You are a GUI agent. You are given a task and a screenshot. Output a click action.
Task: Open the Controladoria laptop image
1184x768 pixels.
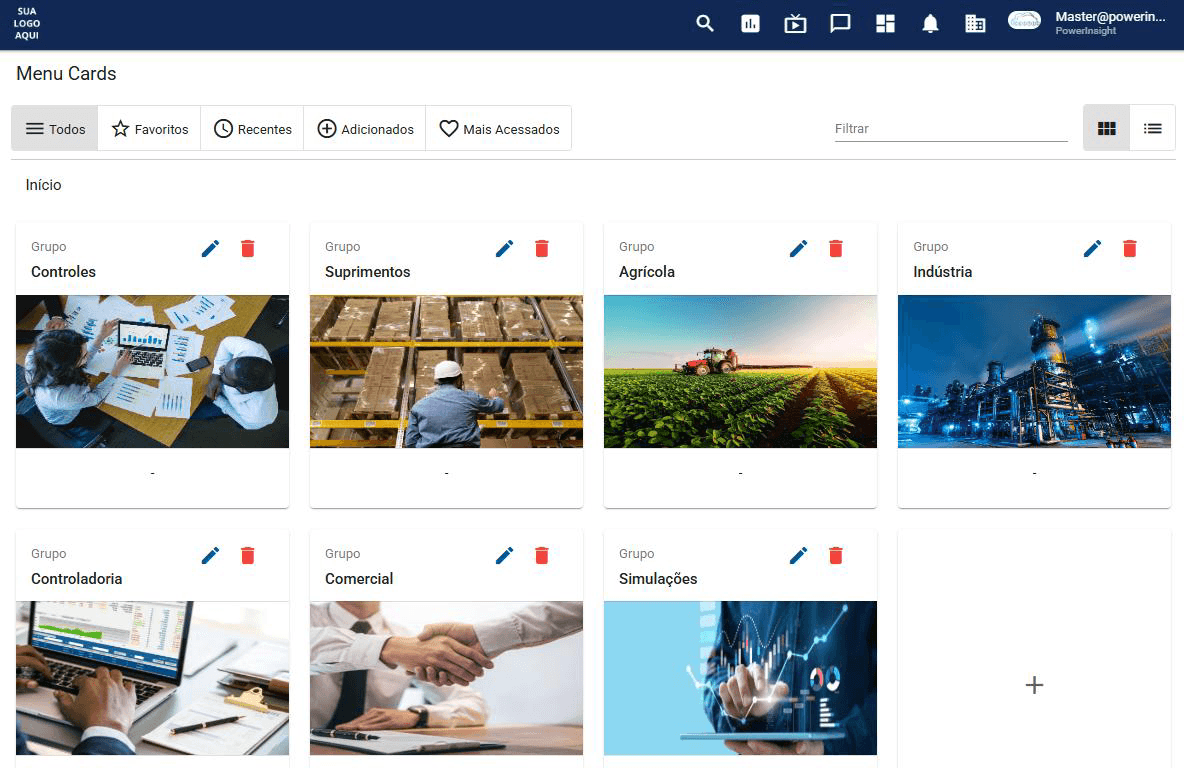point(153,678)
